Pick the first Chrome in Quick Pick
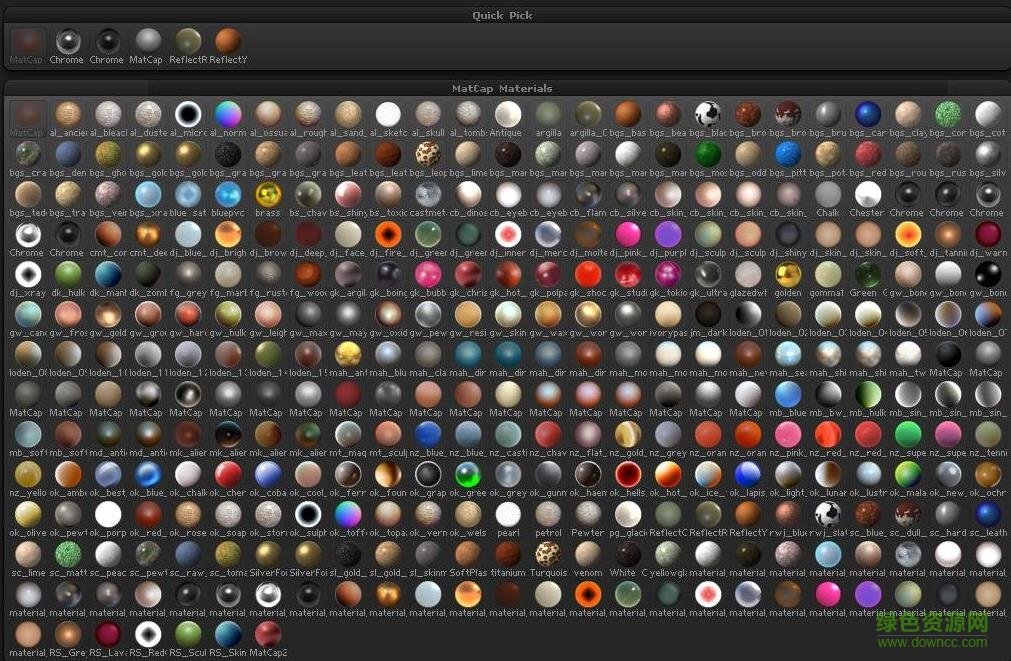The height and width of the screenshot is (661, 1011). (67, 42)
